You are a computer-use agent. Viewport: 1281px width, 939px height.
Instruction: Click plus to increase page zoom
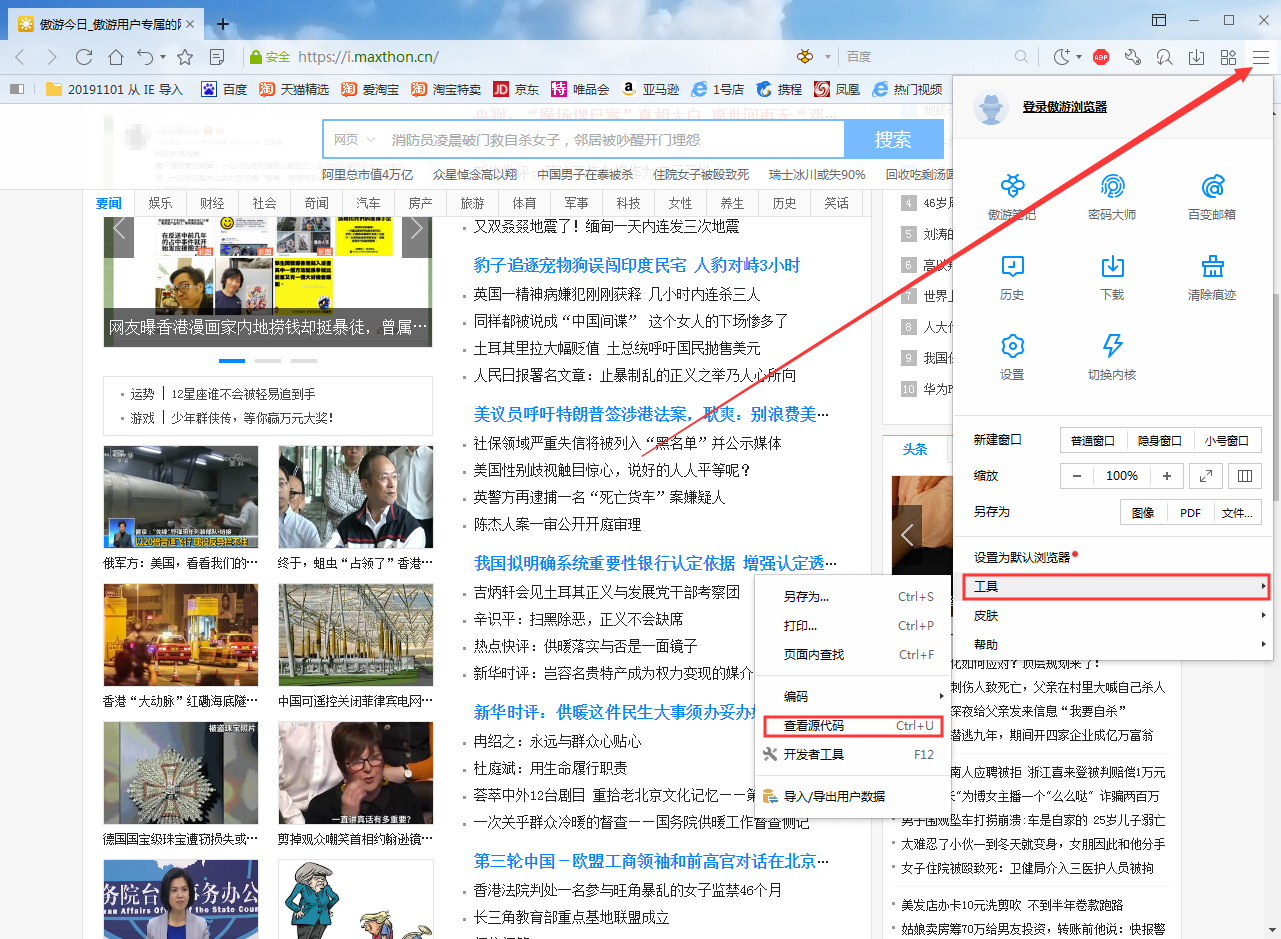[1166, 475]
